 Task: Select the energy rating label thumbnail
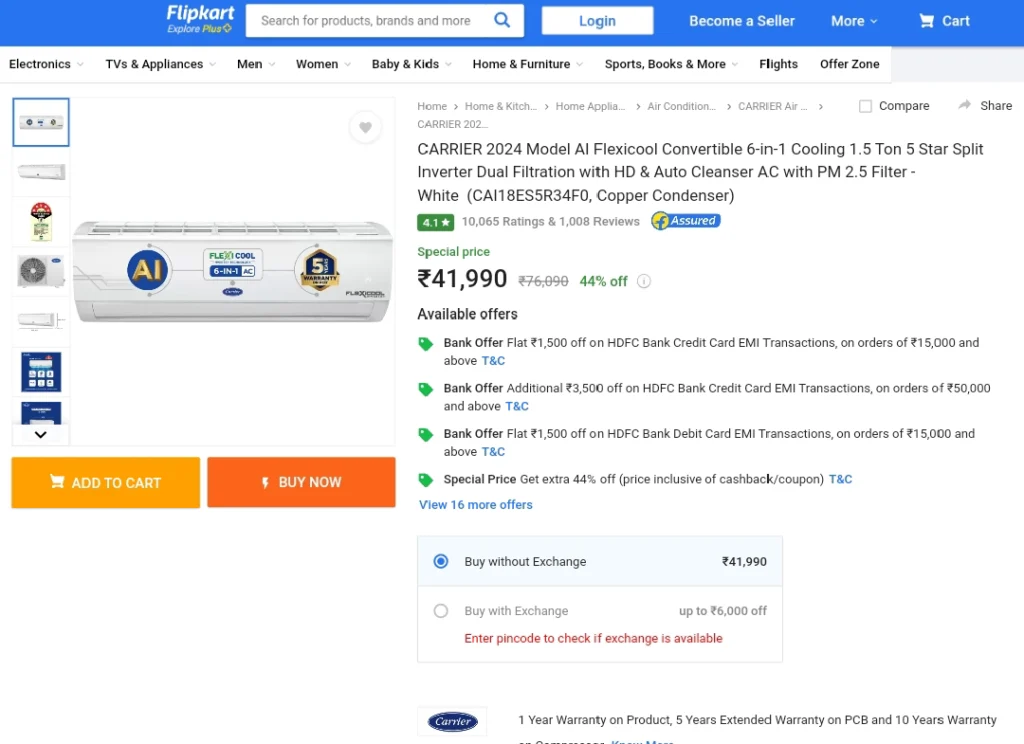click(x=40, y=221)
